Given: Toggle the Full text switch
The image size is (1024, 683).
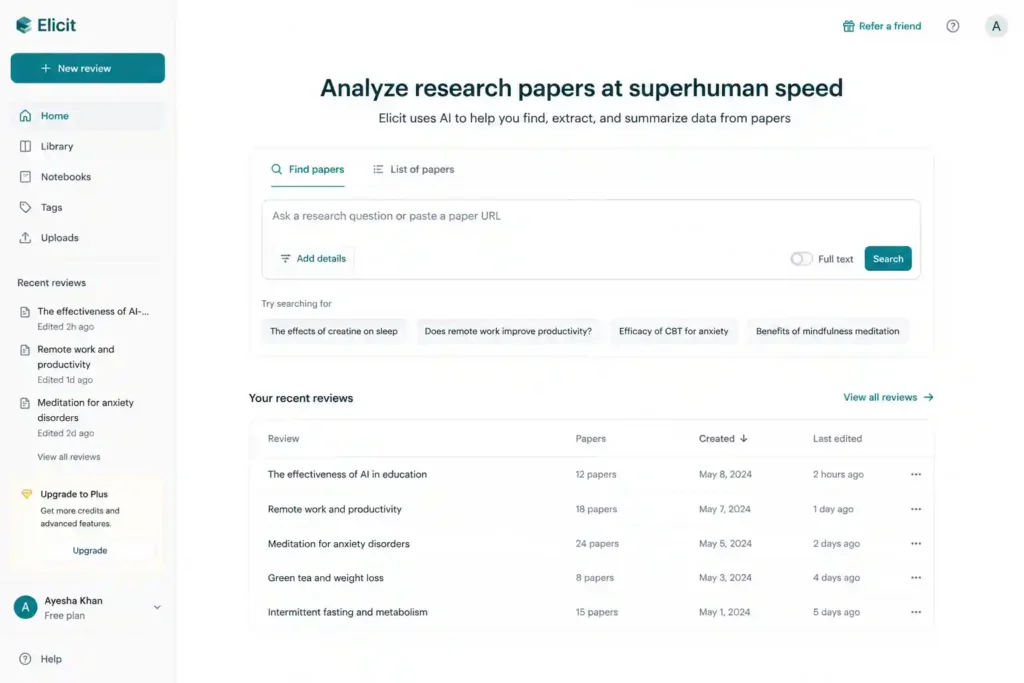Looking at the screenshot, I should click(x=801, y=259).
